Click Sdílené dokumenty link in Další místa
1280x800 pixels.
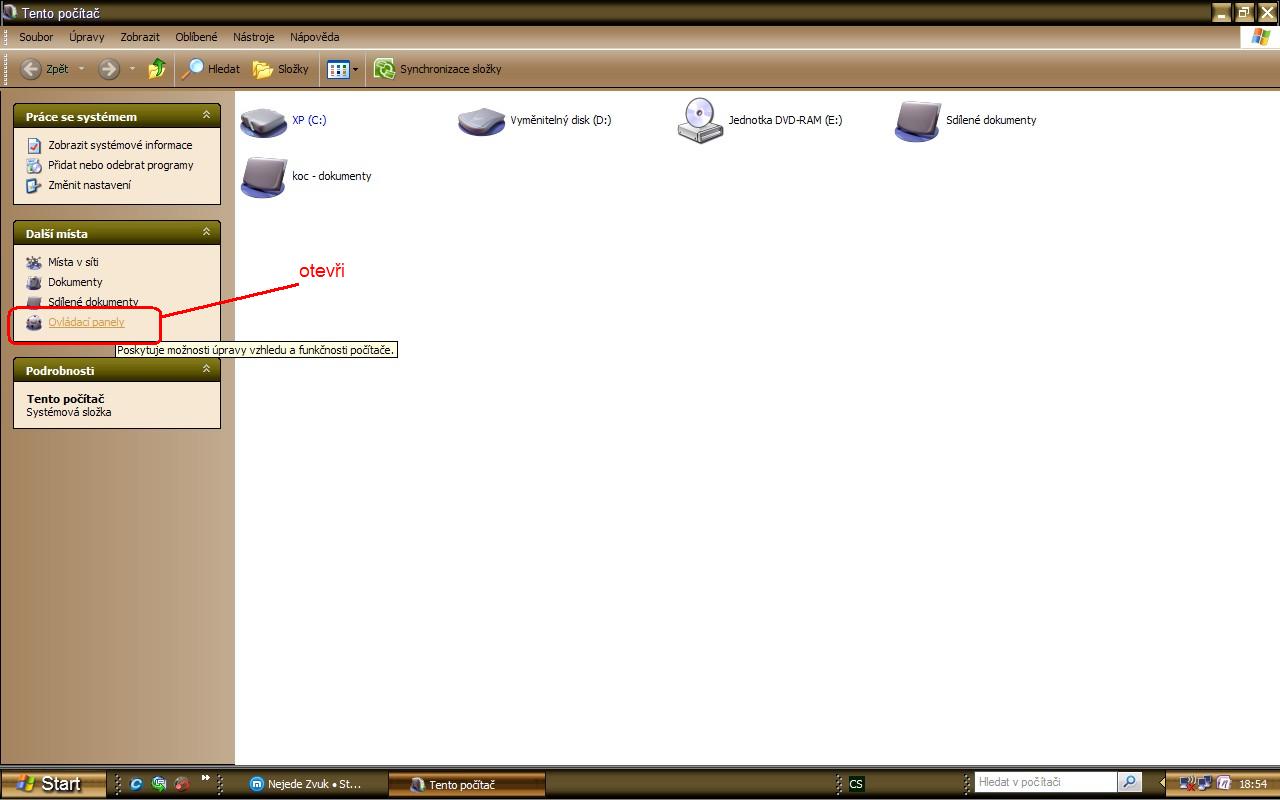[x=93, y=302]
